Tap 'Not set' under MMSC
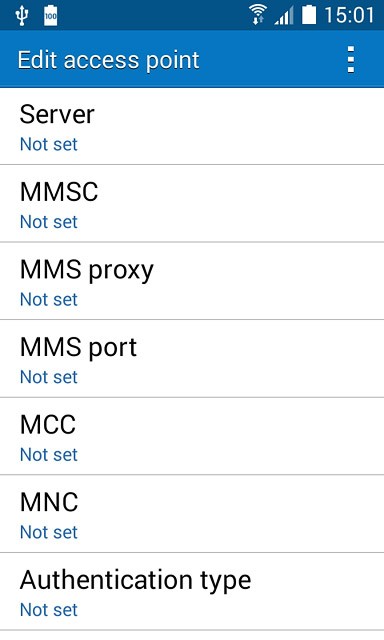 click(x=49, y=222)
